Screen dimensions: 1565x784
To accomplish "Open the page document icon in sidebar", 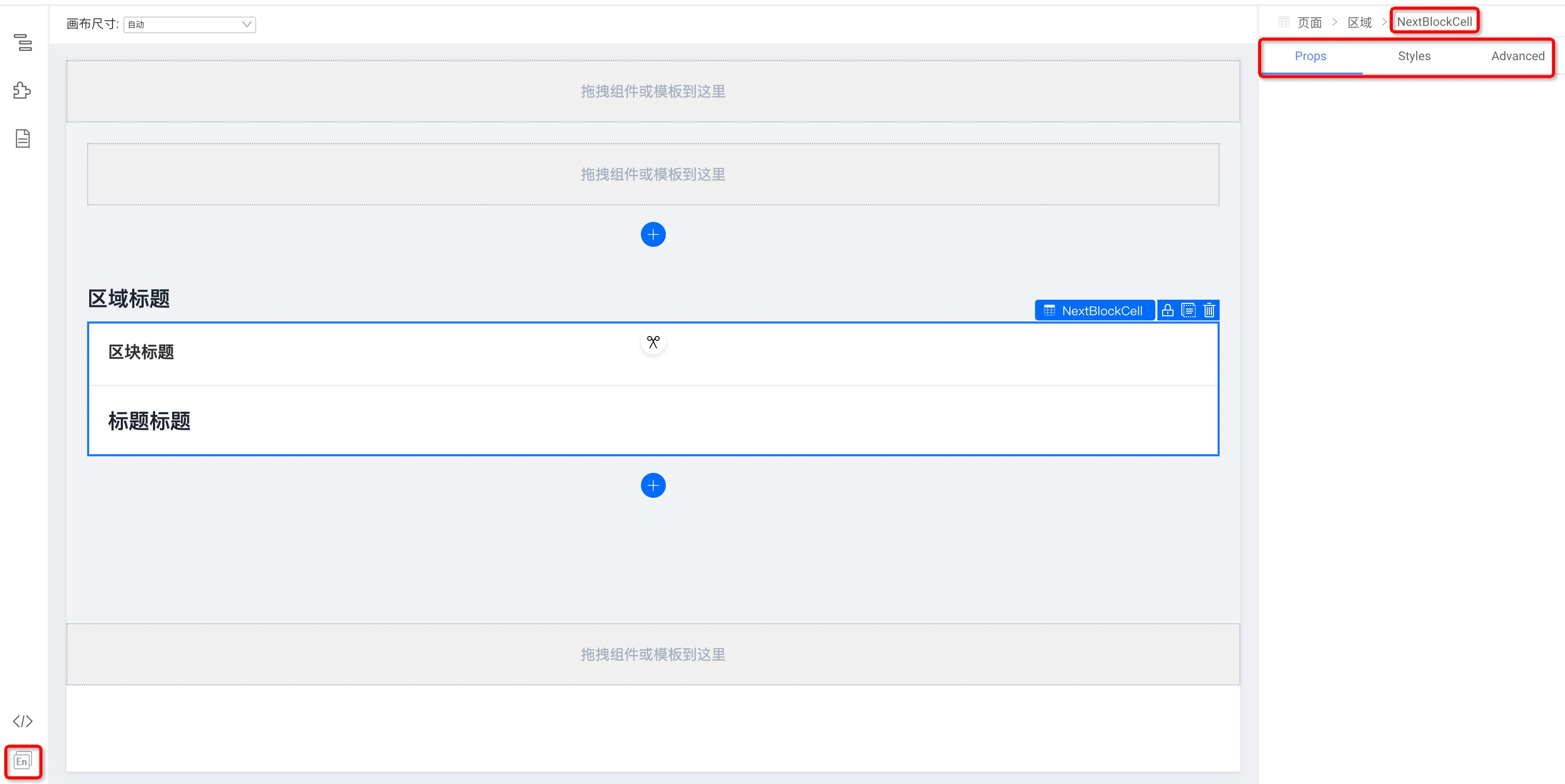I will coord(22,138).
